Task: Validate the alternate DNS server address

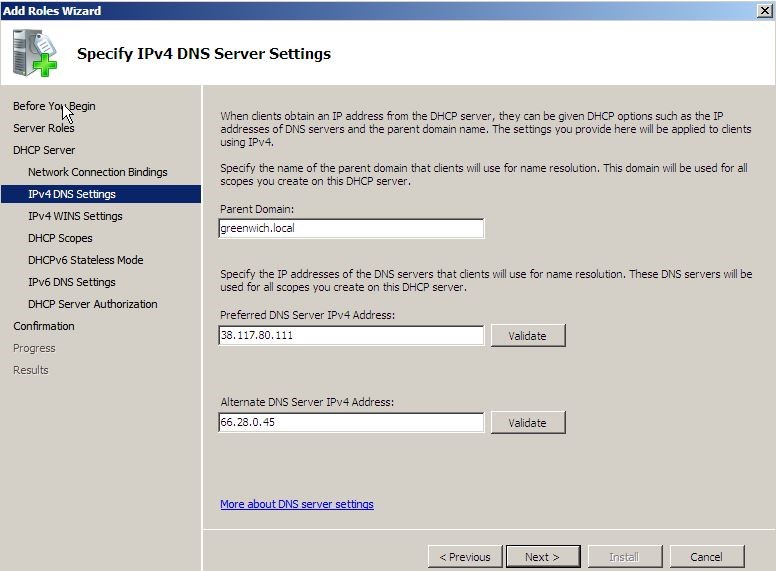Action: pos(528,423)
